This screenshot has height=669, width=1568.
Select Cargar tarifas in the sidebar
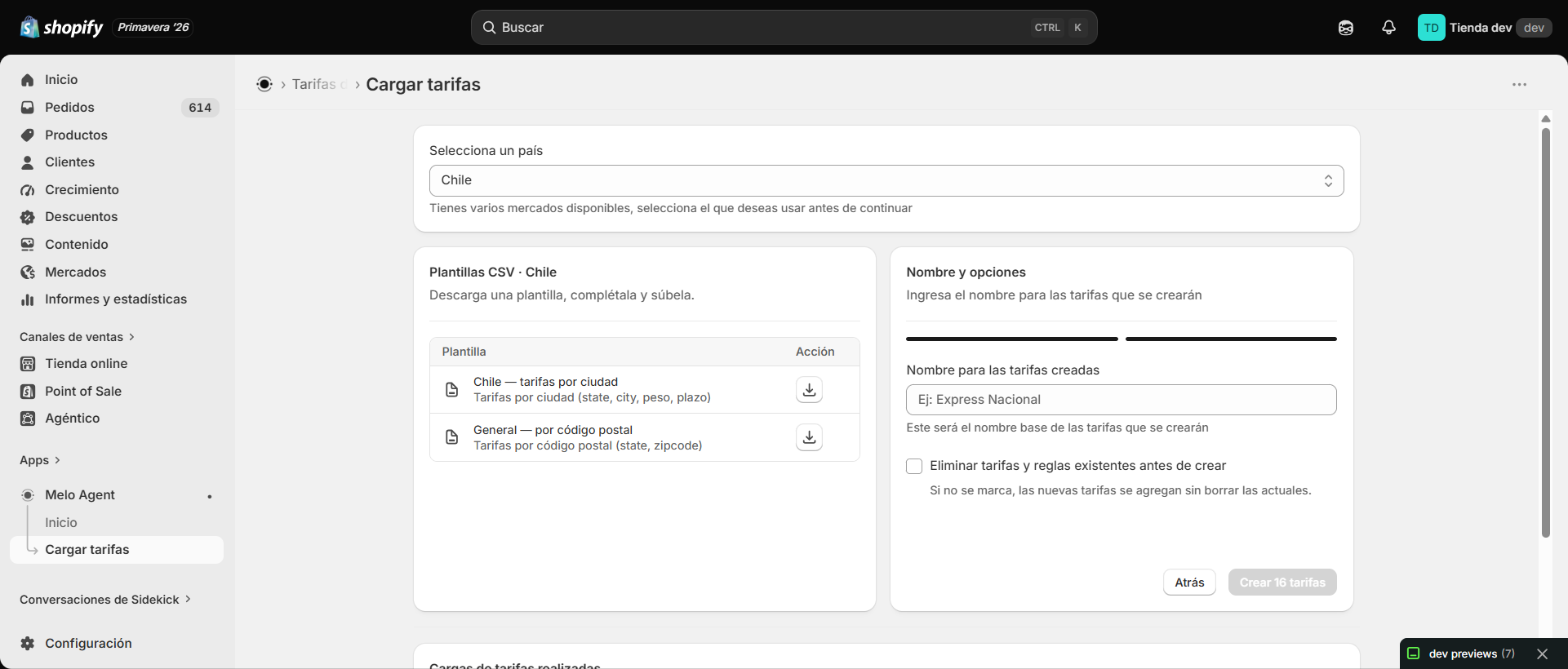[x=117, y=550]
